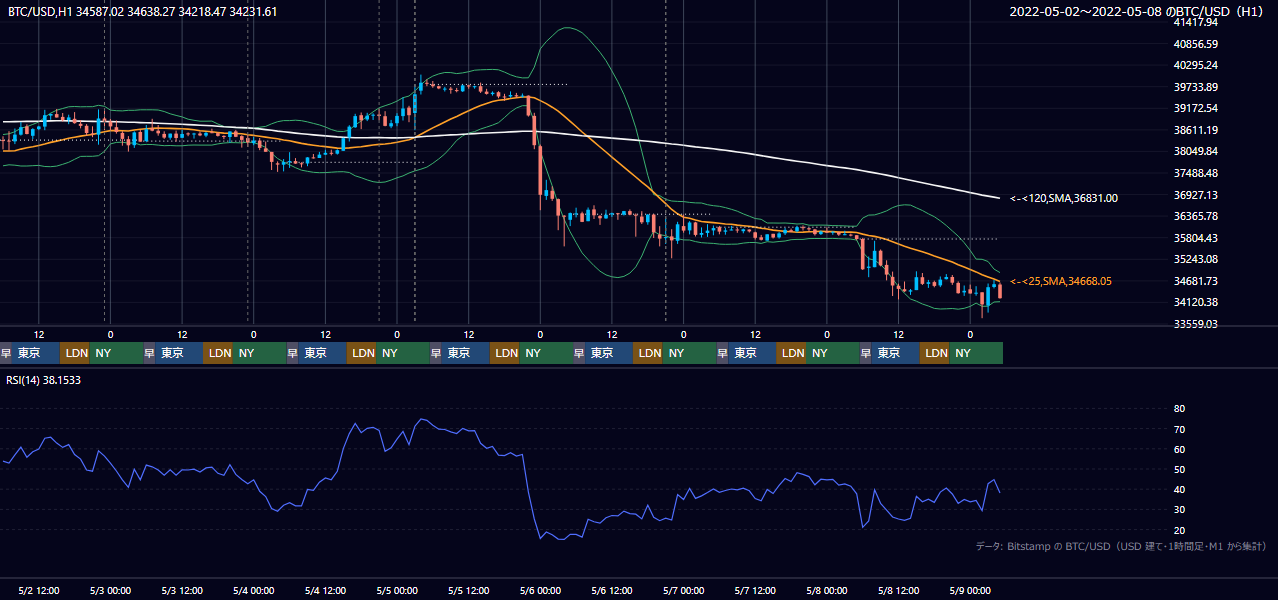
Task: Click the 34681.73 price axis label
Action: click(1195, 281)
